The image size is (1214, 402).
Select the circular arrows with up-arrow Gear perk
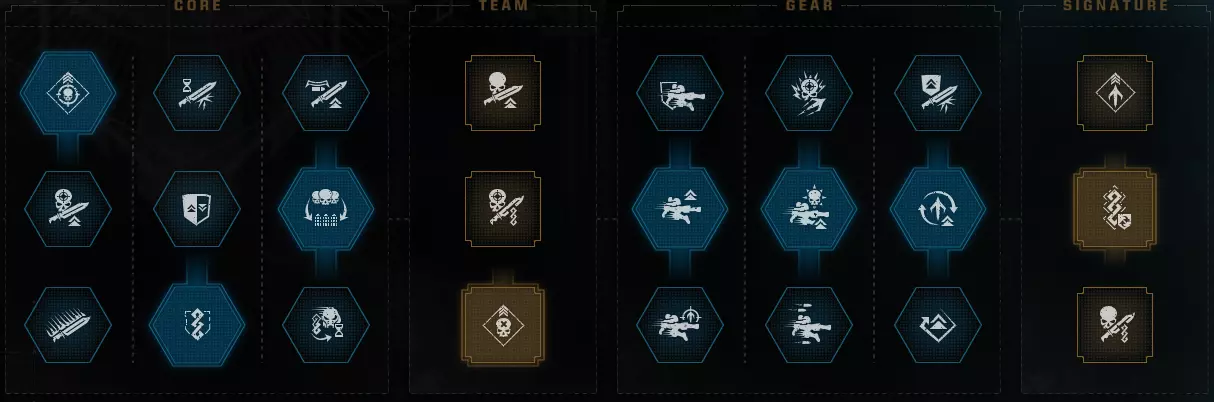[938, 209]
